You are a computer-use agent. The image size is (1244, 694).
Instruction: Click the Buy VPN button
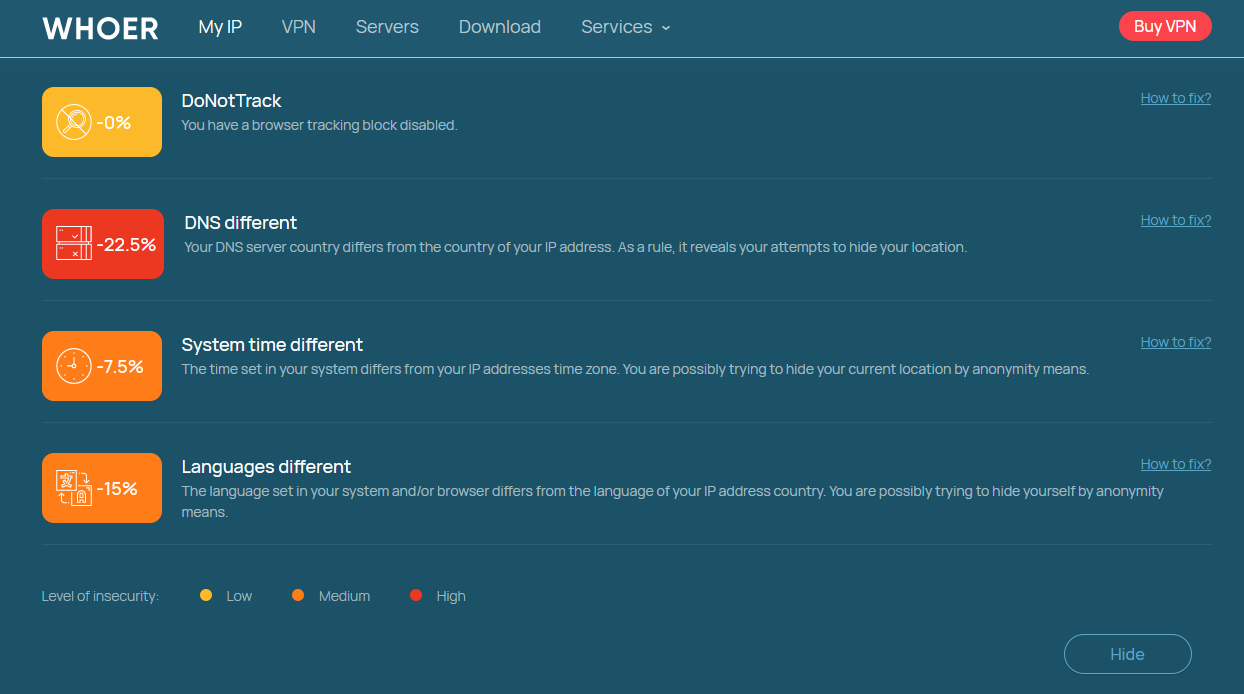coord(1165,27)
